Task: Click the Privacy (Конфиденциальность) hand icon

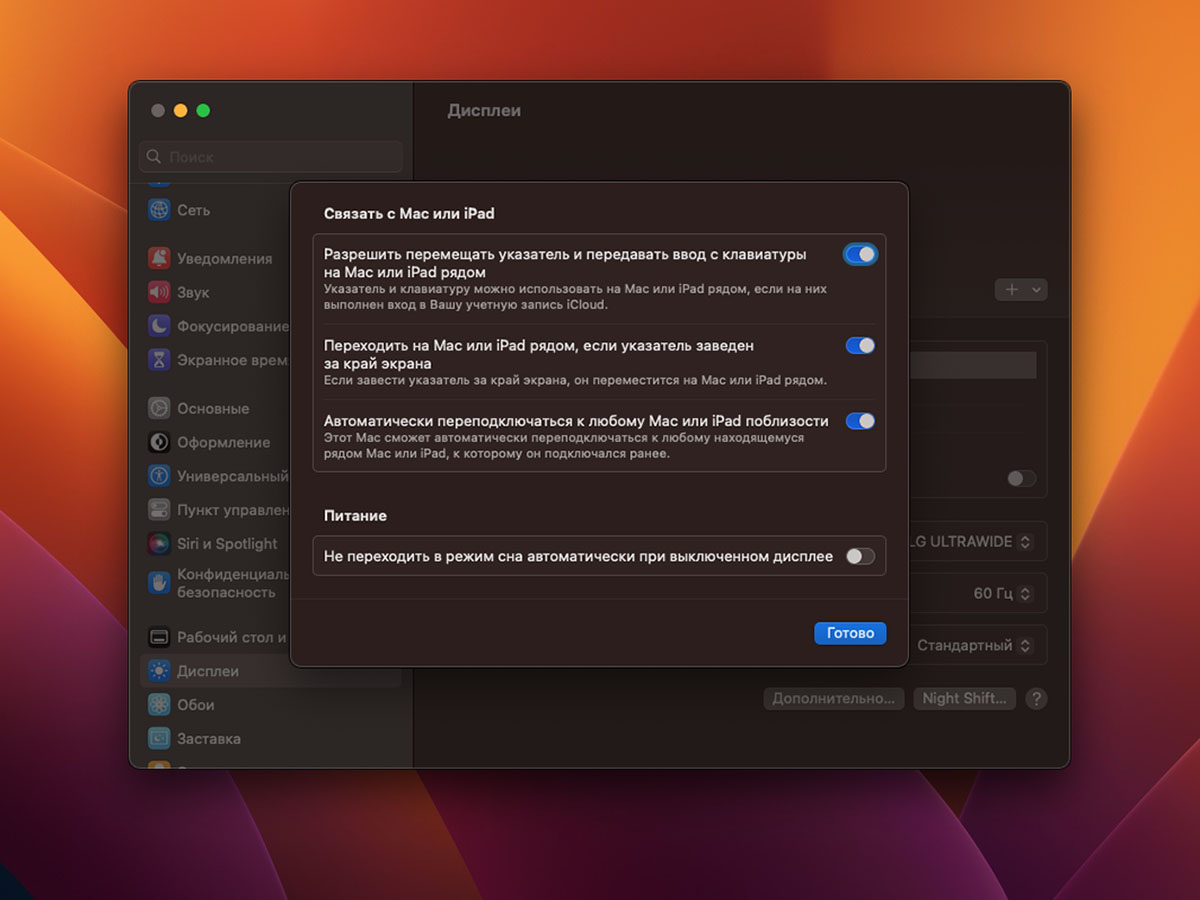Action: (159, 583)
